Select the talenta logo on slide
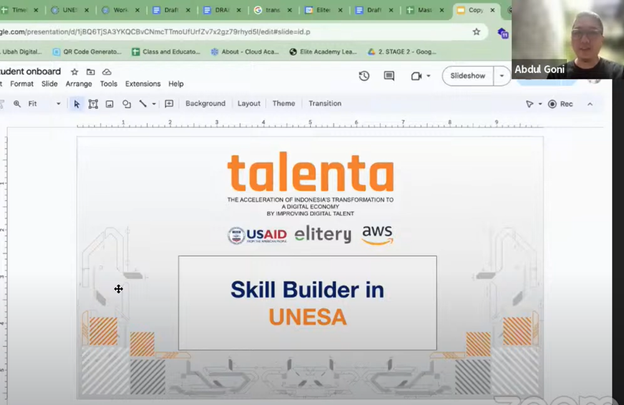This screenshot has height=405, width=624. point(310,172)
